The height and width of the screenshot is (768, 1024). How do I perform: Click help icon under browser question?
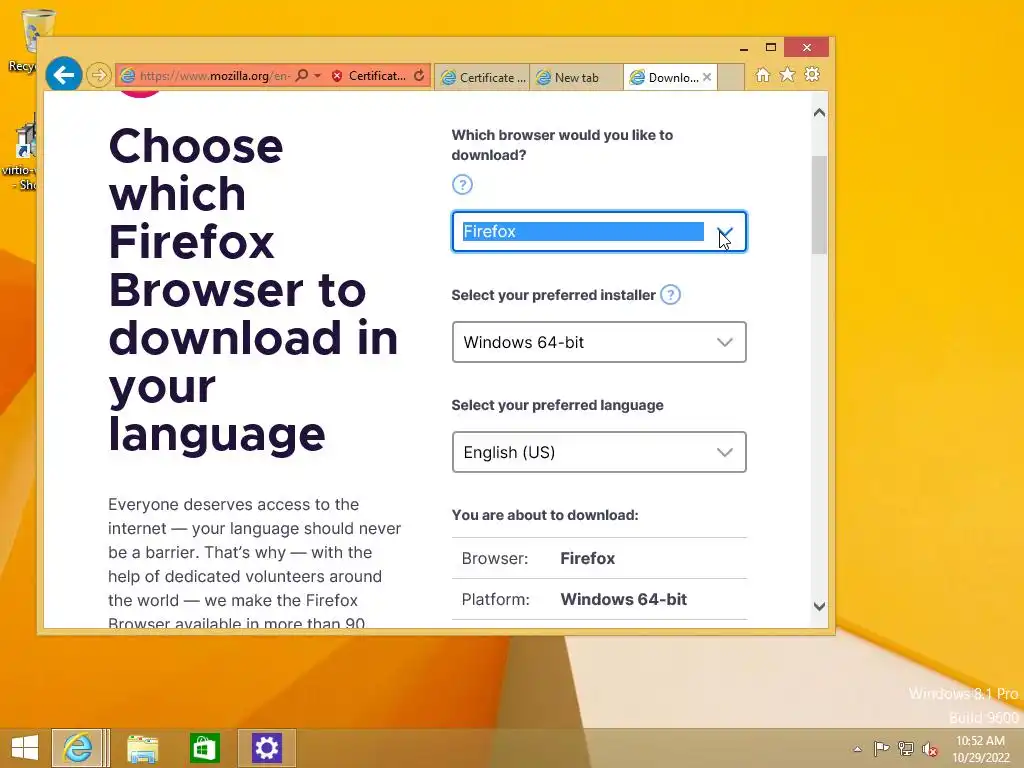[462, 185]
